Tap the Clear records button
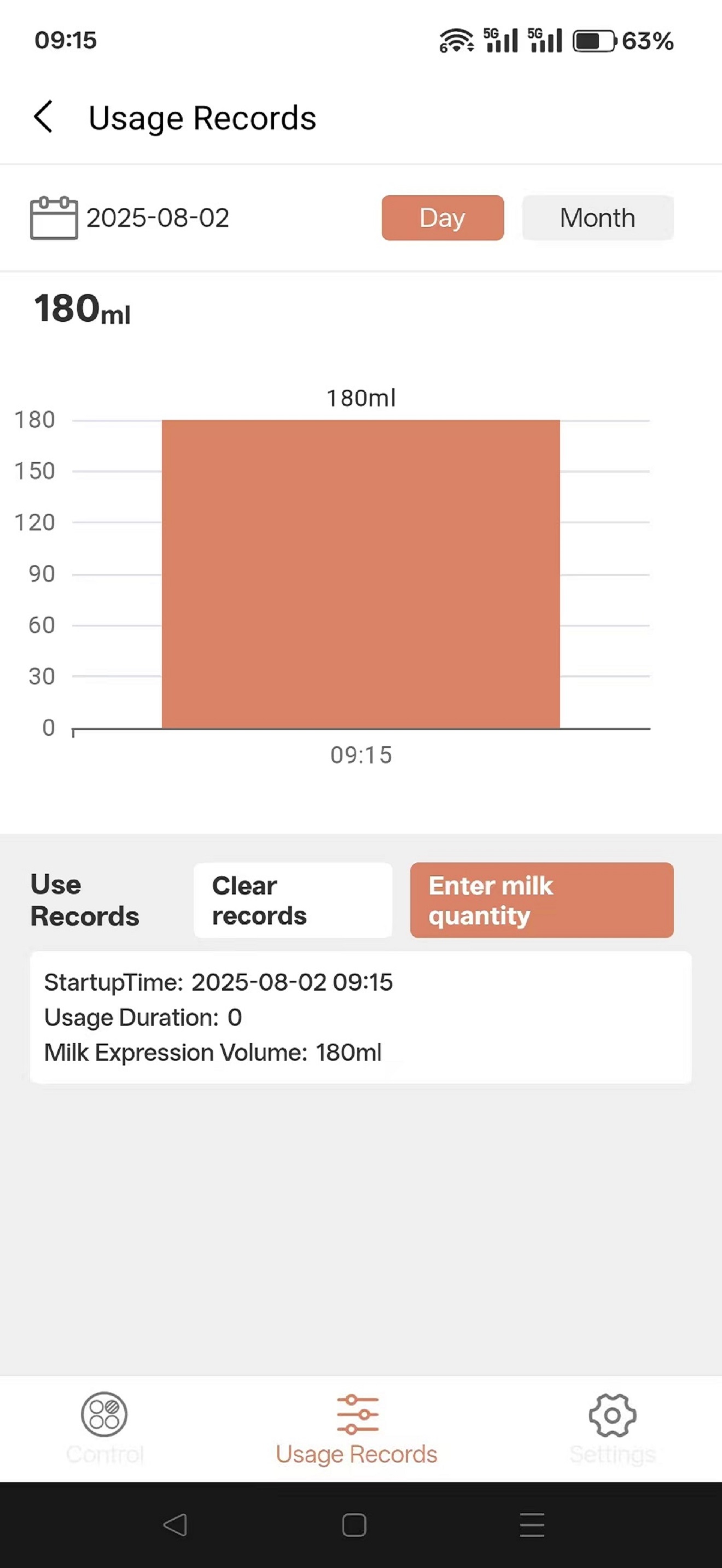 [293, 900]
